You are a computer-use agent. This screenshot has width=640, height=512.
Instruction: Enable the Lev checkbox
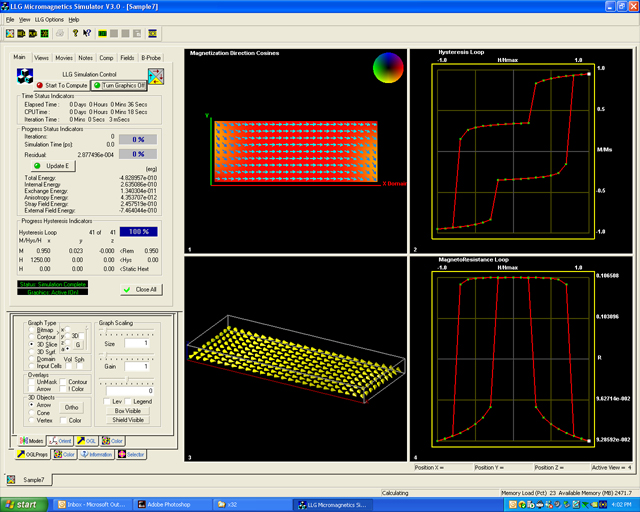[x=107, y=401]
